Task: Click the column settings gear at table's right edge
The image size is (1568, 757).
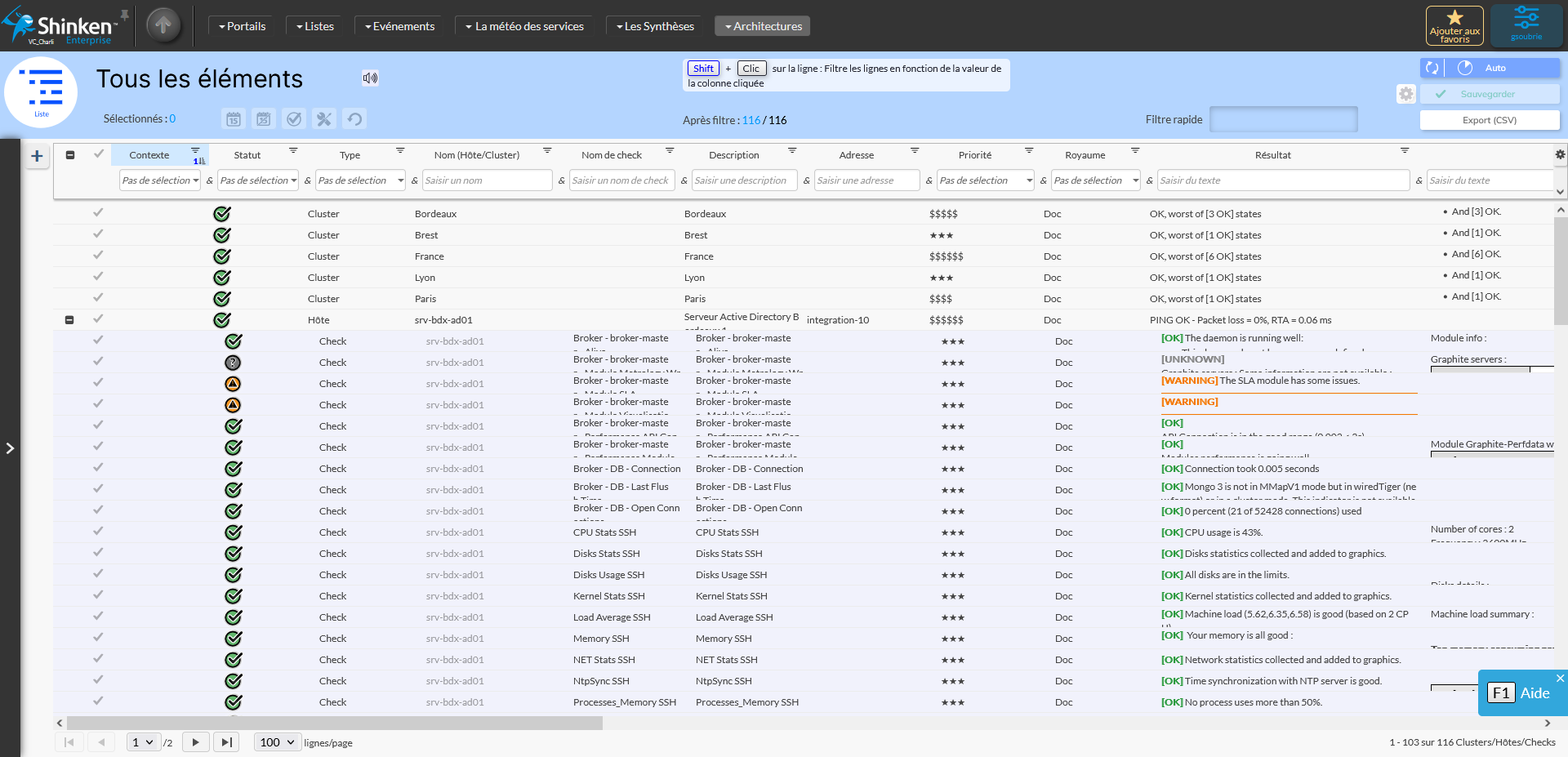Action: pyautogui.click(x=1559, y=154)
